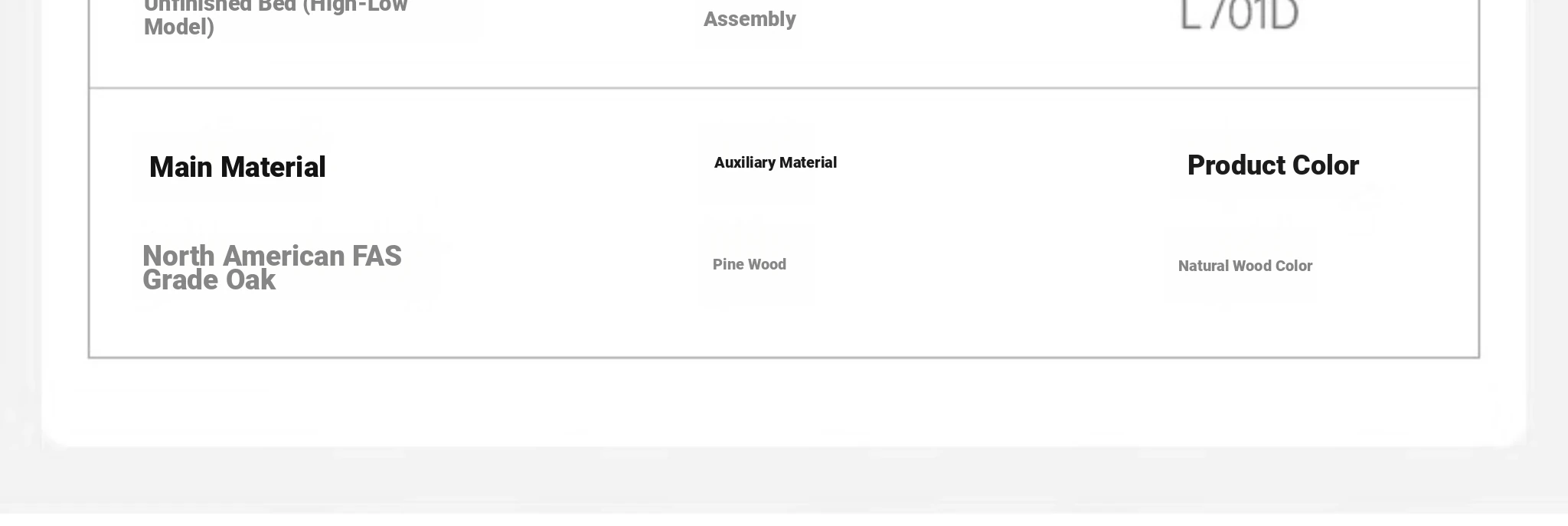This screenshot has width=1568, height=526.
Task: Click the Pine Wood value
Action: click(749, 264)
